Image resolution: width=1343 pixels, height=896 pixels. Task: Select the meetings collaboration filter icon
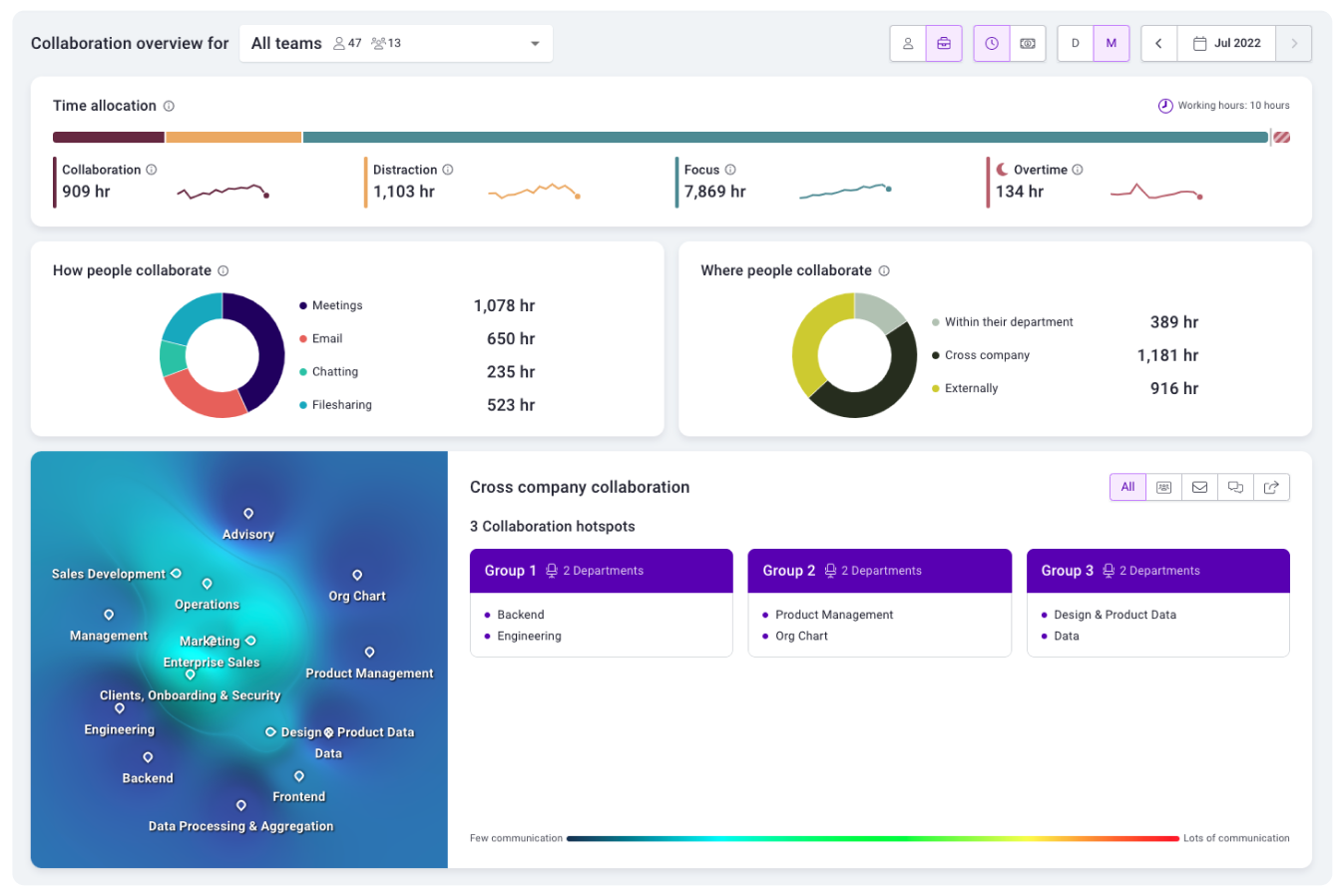pos(1163,487)
